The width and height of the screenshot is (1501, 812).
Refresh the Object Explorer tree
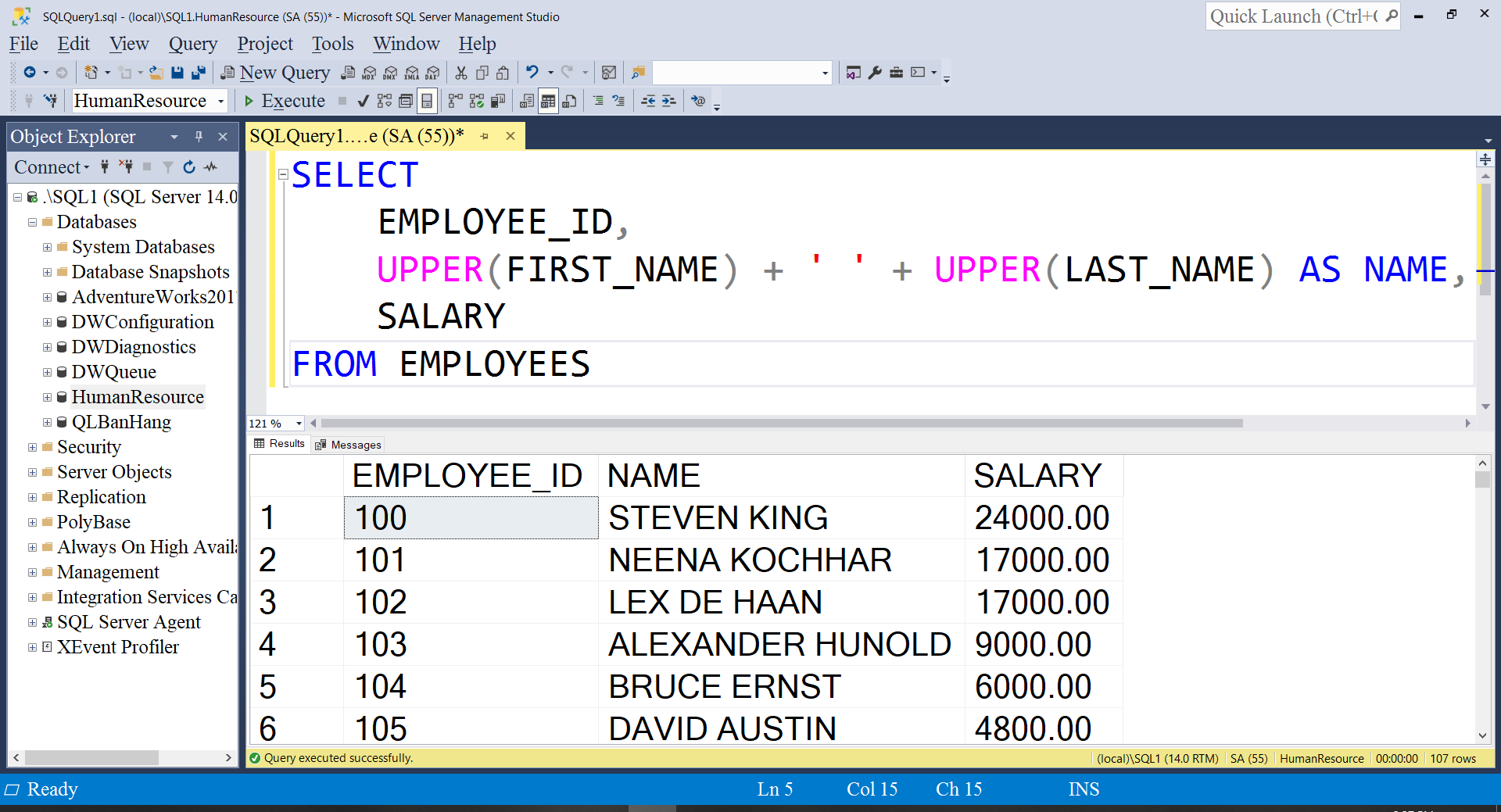[189, 166]
